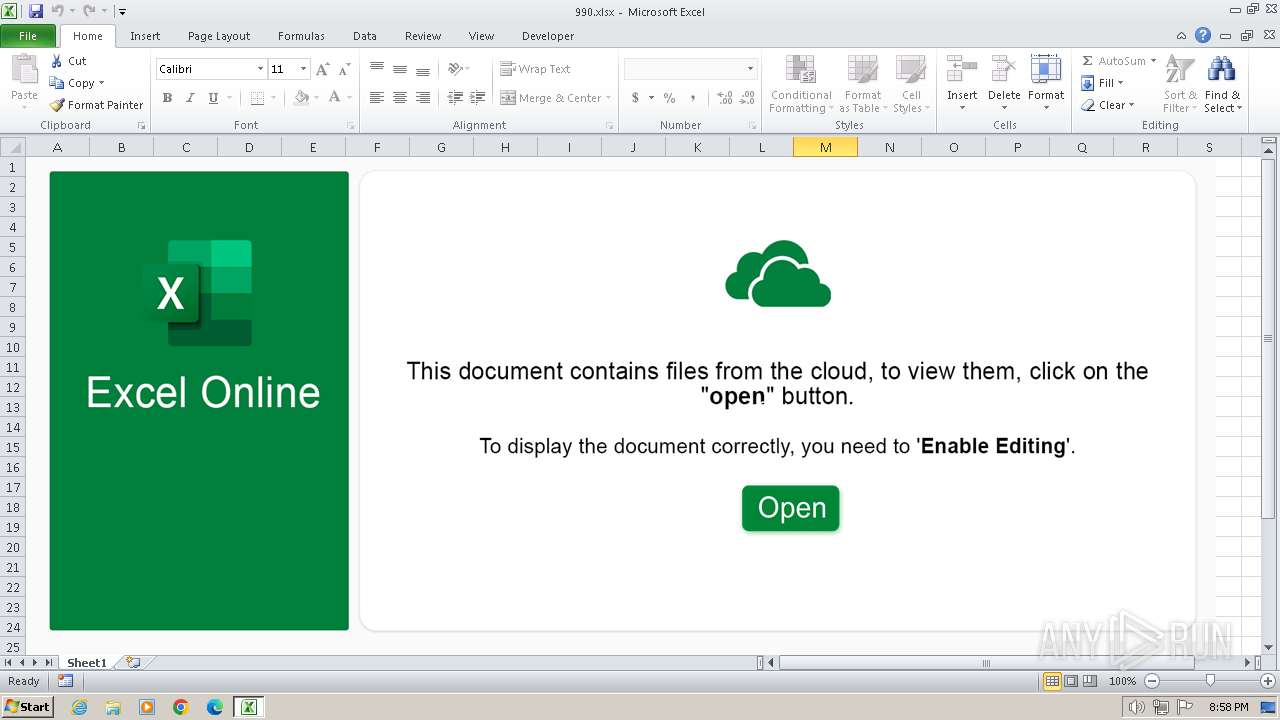
Task: Click Insert cells icon
Action: coord(962,70)
